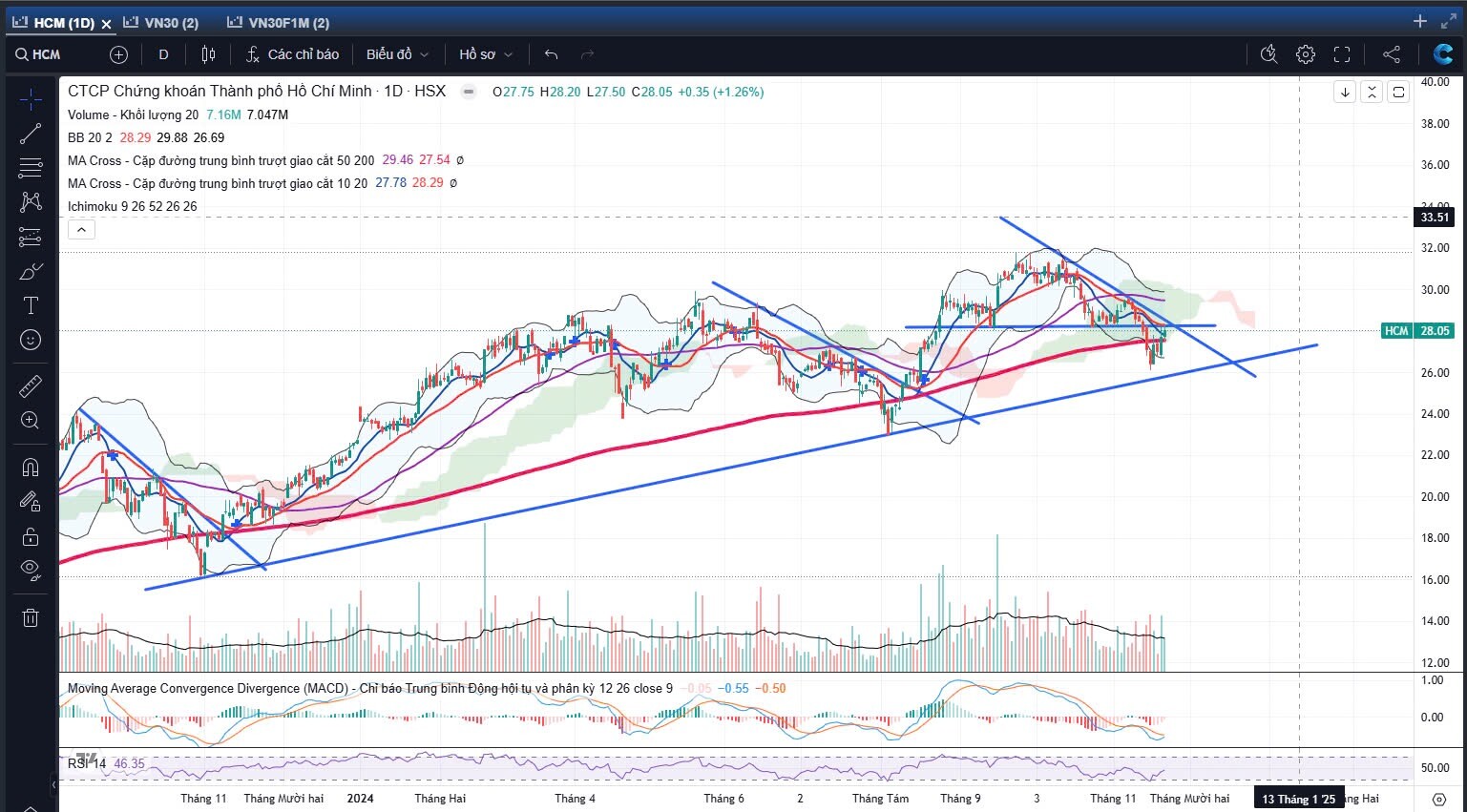Open symbol search for HCM
Screen dimensions: 1467x812
coord(38,54)
